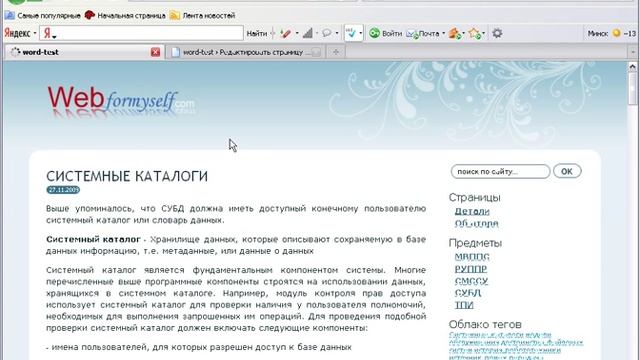
Task: Click the spell-check checkmark icon
Action: [x=351, y=33]
